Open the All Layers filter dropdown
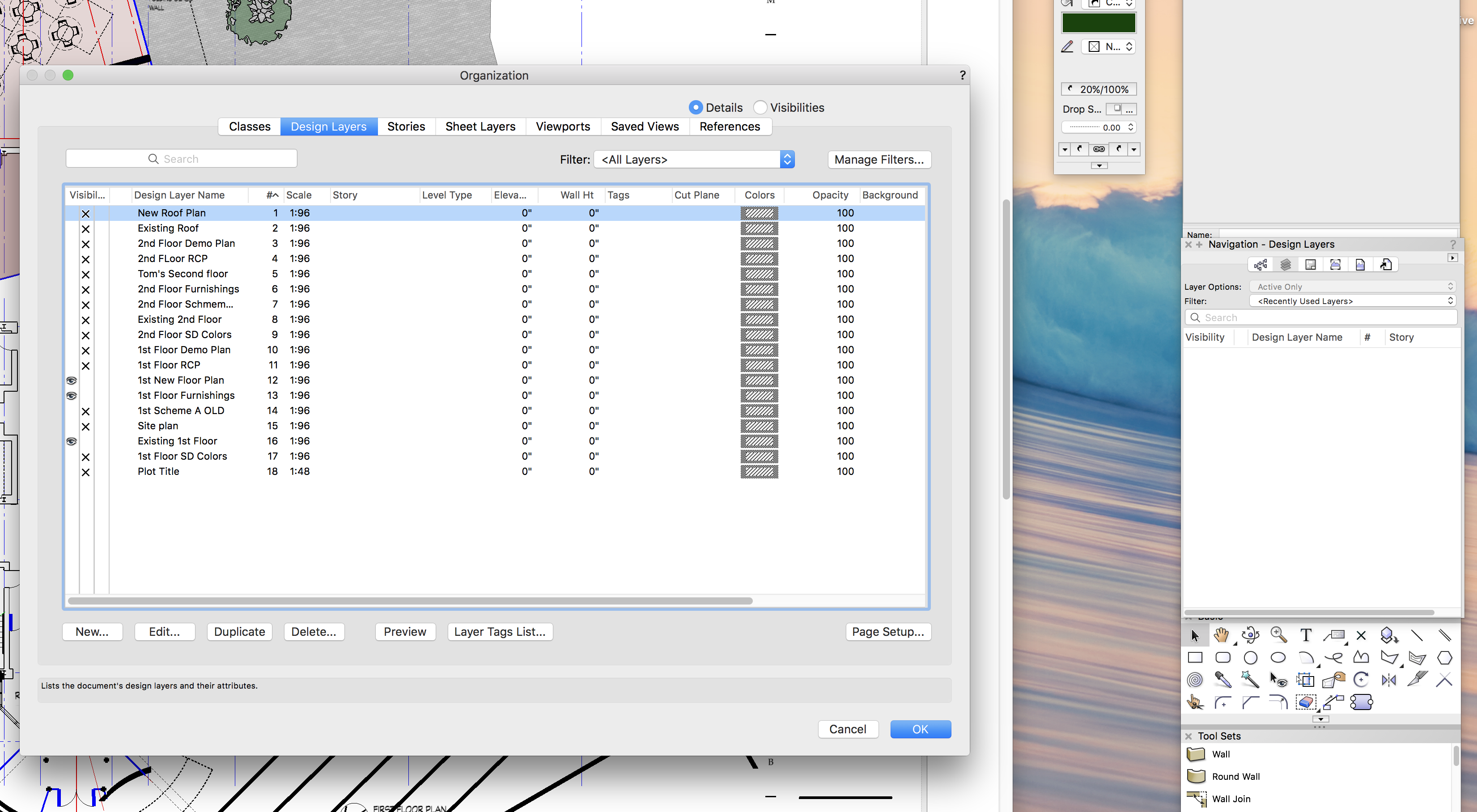Image resolution: width=1477 pixels, height=812 pixels. 694,159
